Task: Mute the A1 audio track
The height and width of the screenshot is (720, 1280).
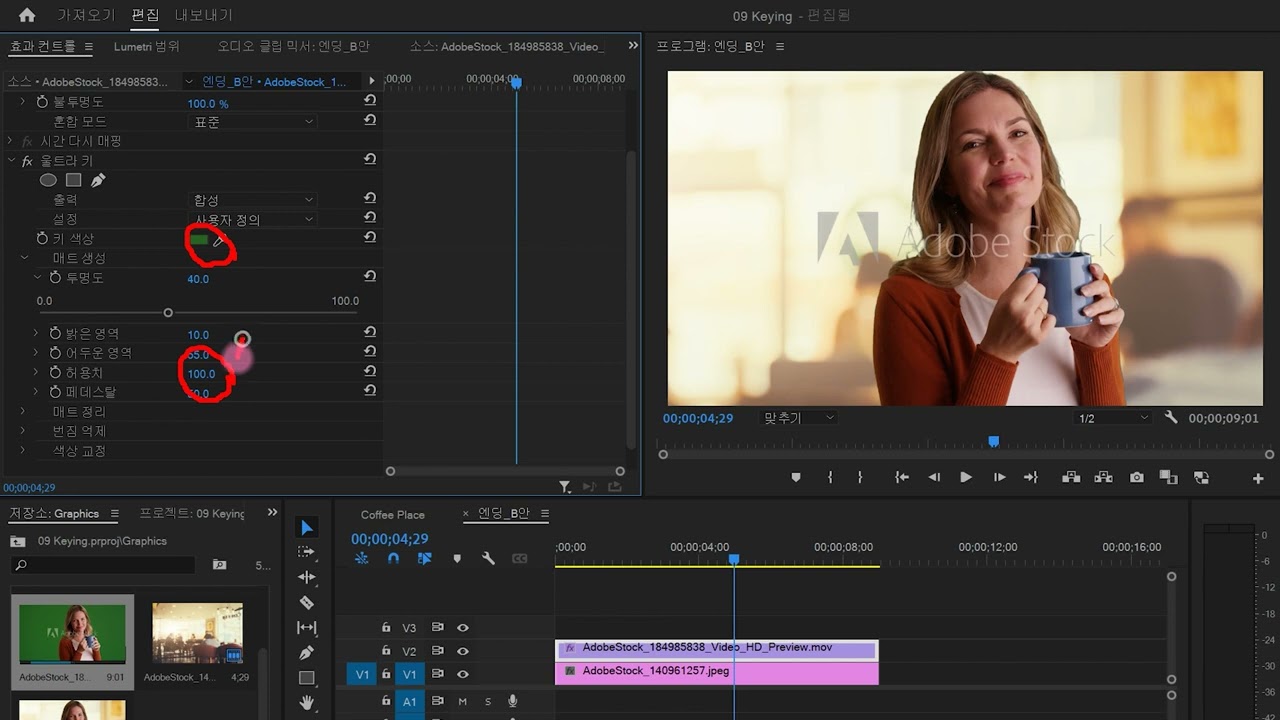Action: tap(463, 702)
